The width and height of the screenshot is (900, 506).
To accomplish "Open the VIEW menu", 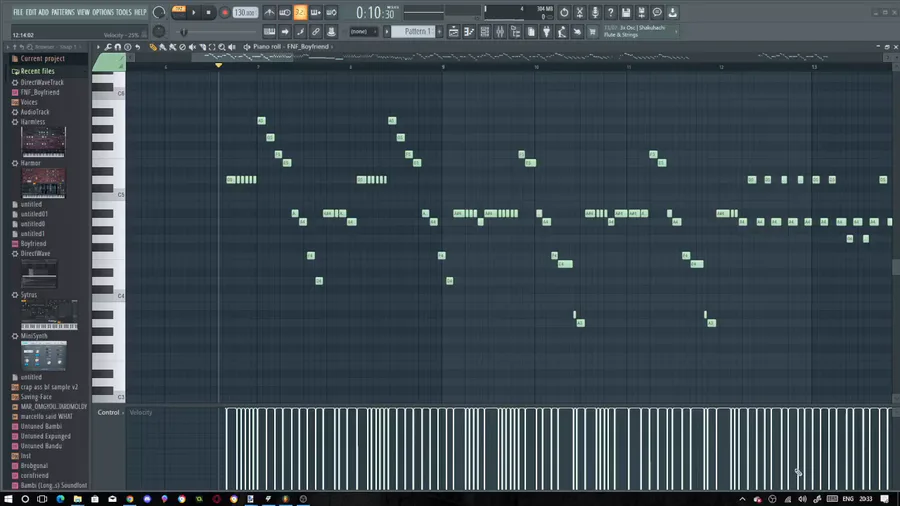I will pyautogui.click(x=83, y=12).
